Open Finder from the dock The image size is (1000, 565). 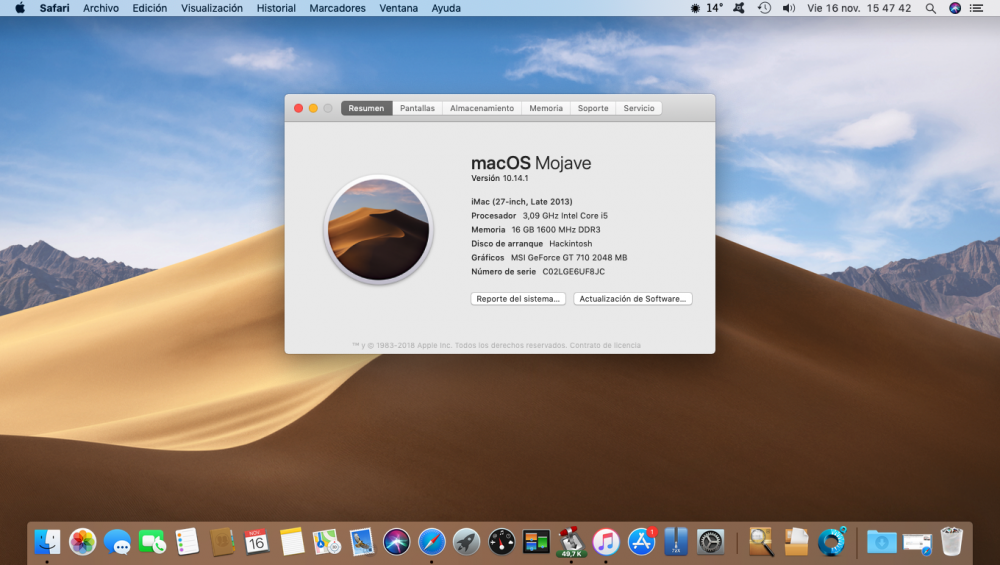coord(47,542)
